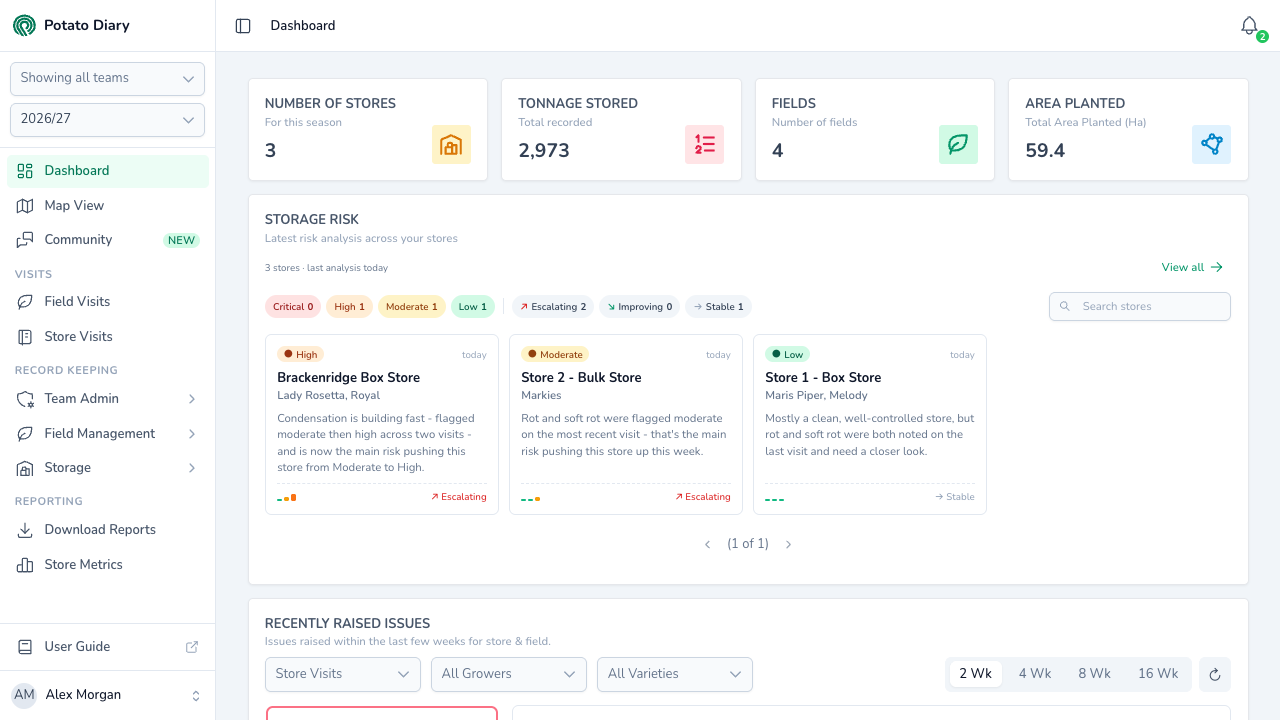Click the Potato Diary logo icon
1280x720 pixels.
click(x=24, y=25)
